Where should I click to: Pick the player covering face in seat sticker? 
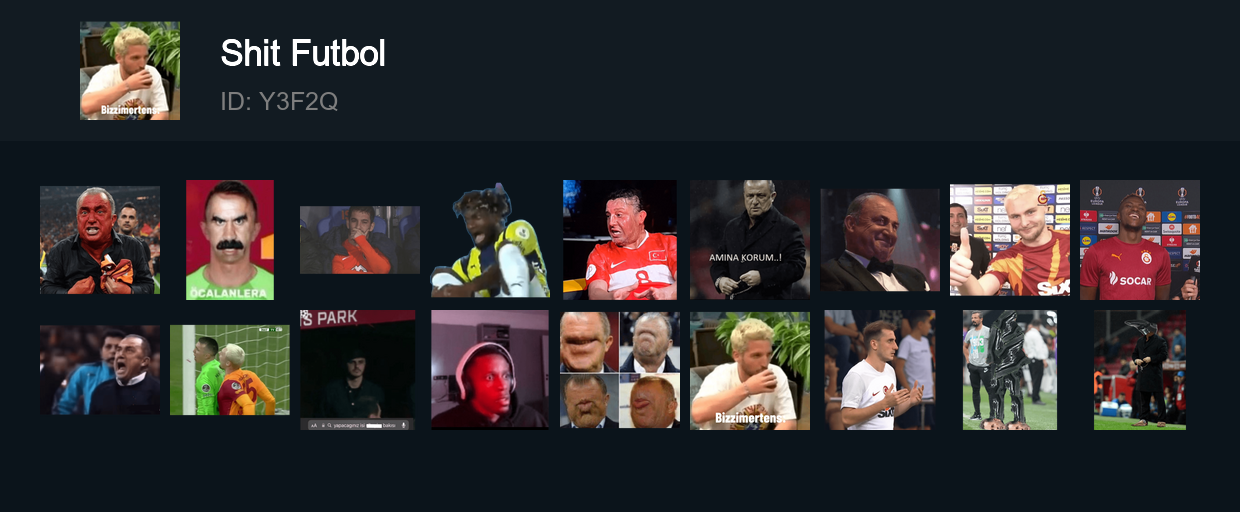(360, 240)
